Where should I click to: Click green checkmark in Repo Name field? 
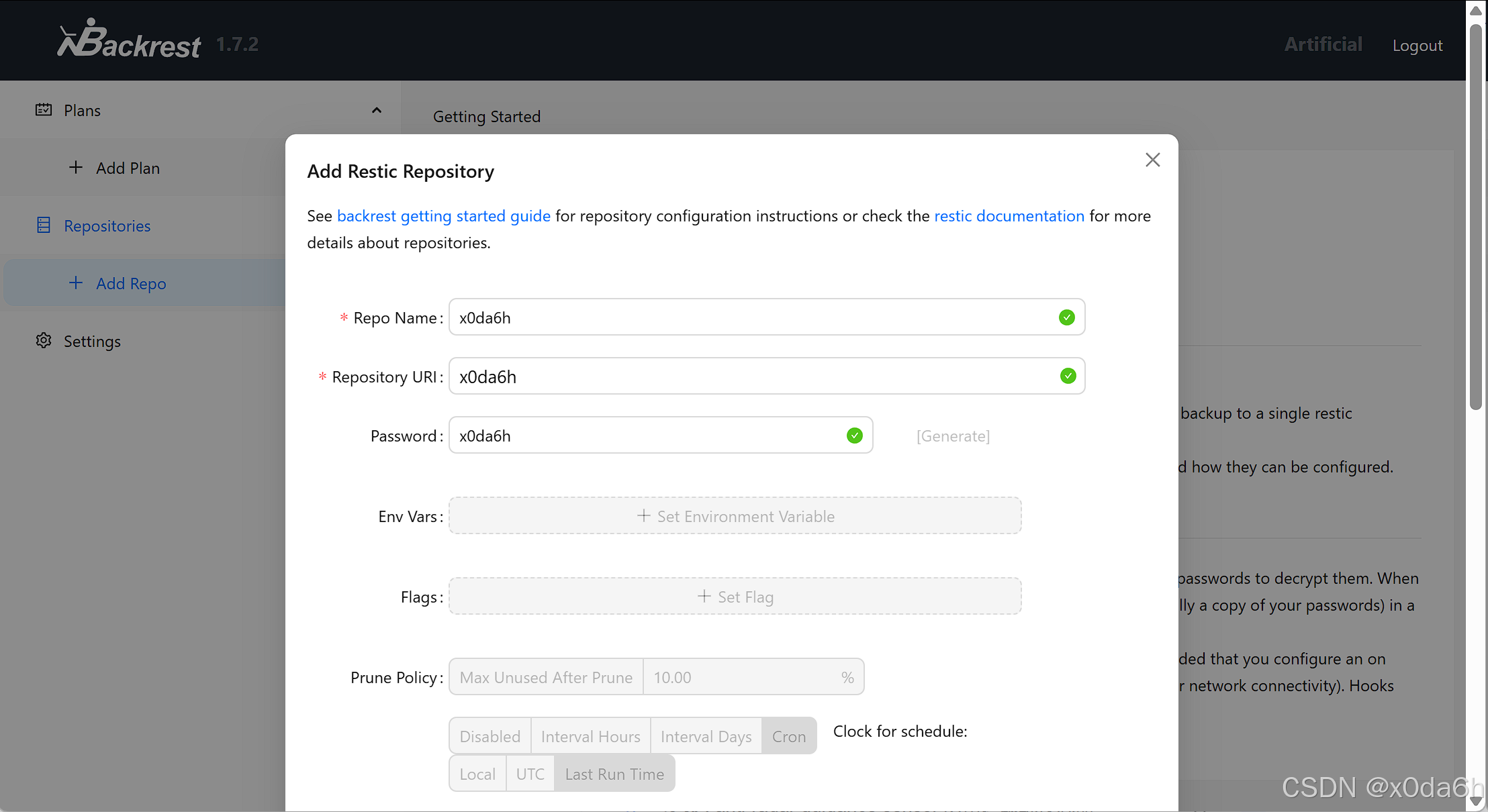pyautogui.click(x=1066, y=317)
